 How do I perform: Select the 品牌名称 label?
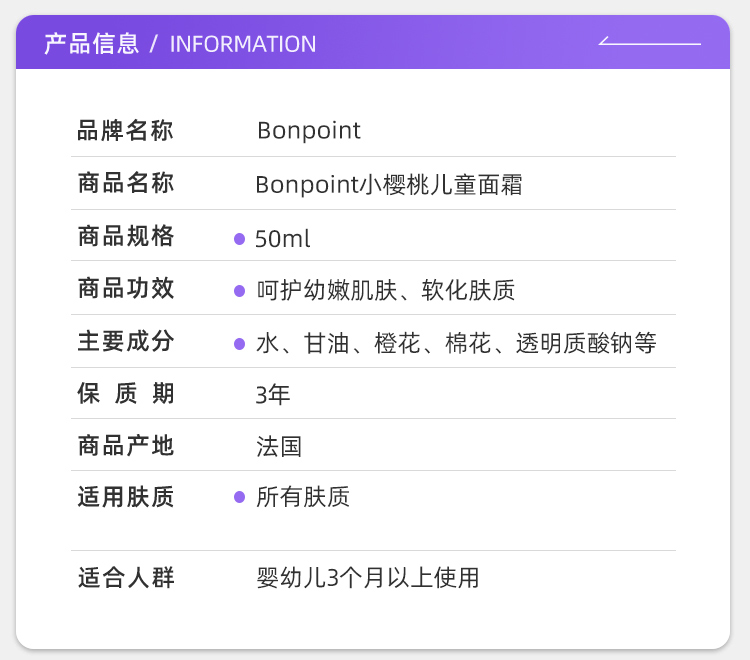click(x=126, y=131)
